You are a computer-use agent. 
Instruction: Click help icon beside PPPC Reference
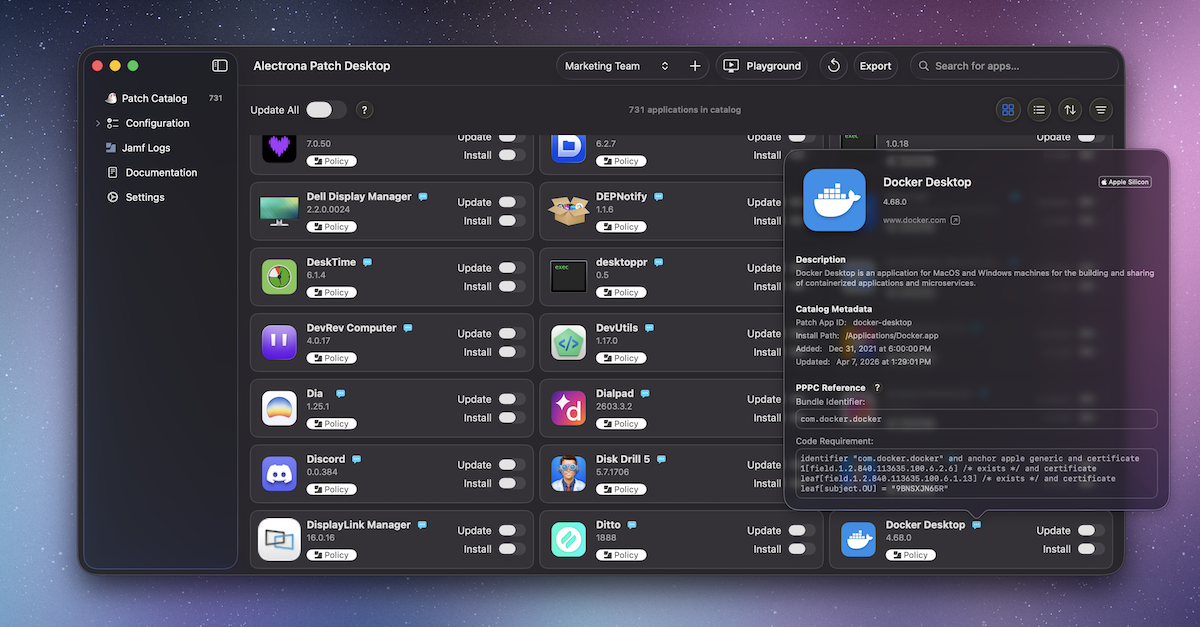tap(877, 387)
